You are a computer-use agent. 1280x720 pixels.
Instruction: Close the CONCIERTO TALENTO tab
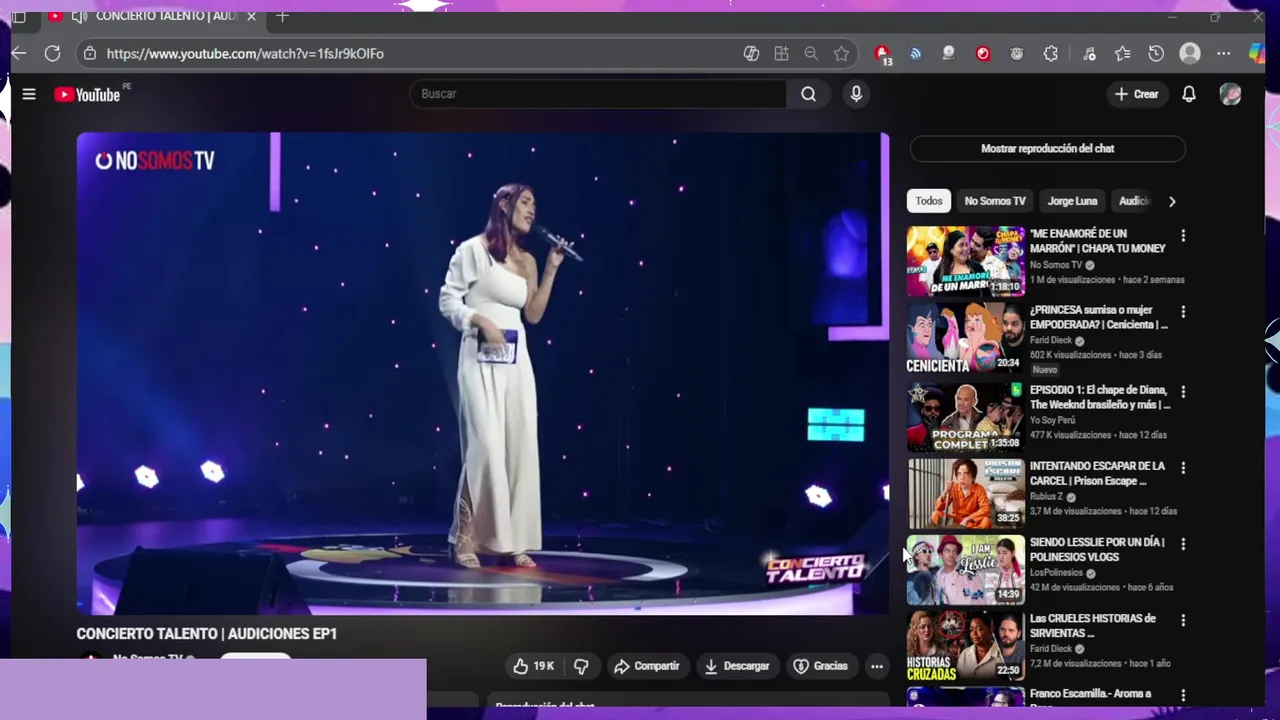pyautogui.click(x=251, y=16)
